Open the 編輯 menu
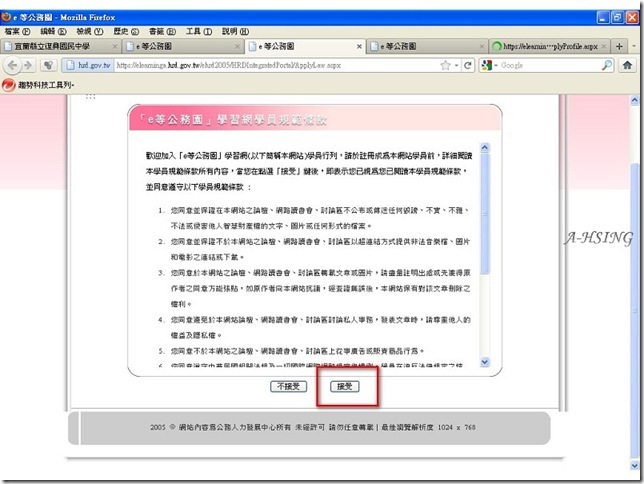Image resolution: width=644 pixels, height=484 pixels. [53, 31]
